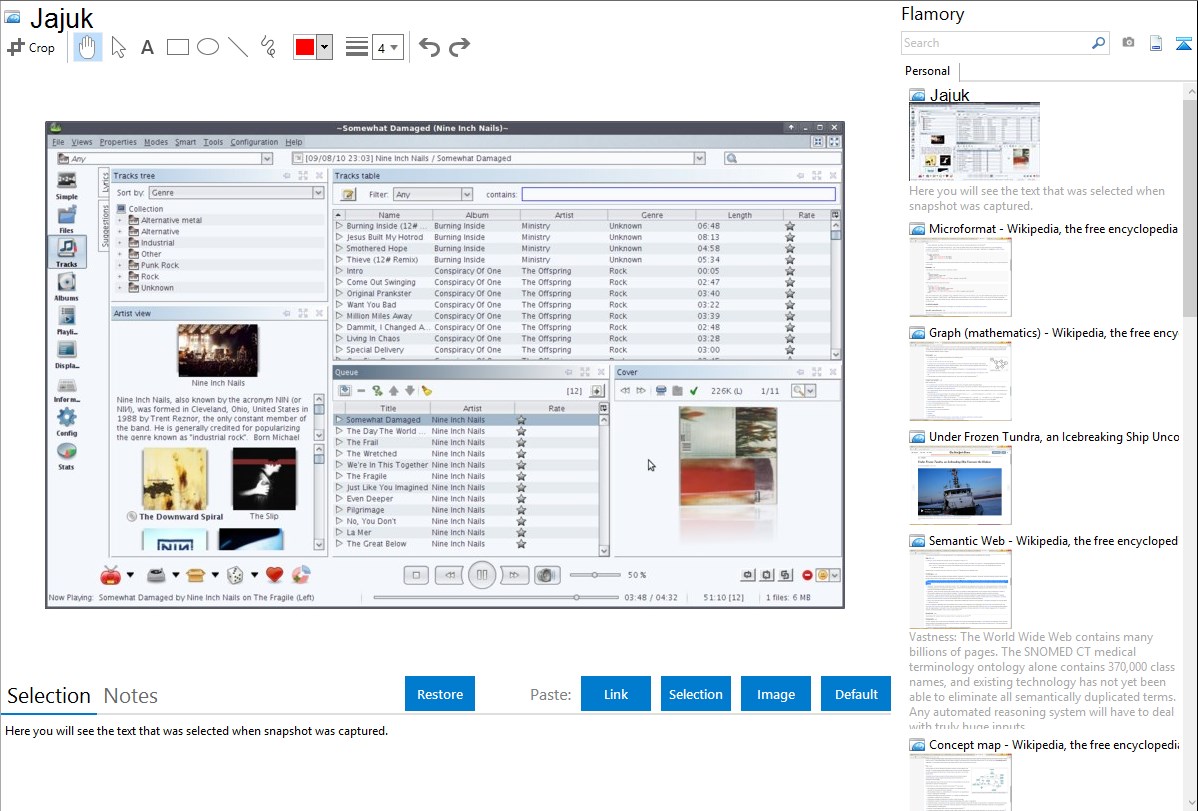
Task: Open the Files view in Jajuk sidebar
Action: [x=66, y=219]
